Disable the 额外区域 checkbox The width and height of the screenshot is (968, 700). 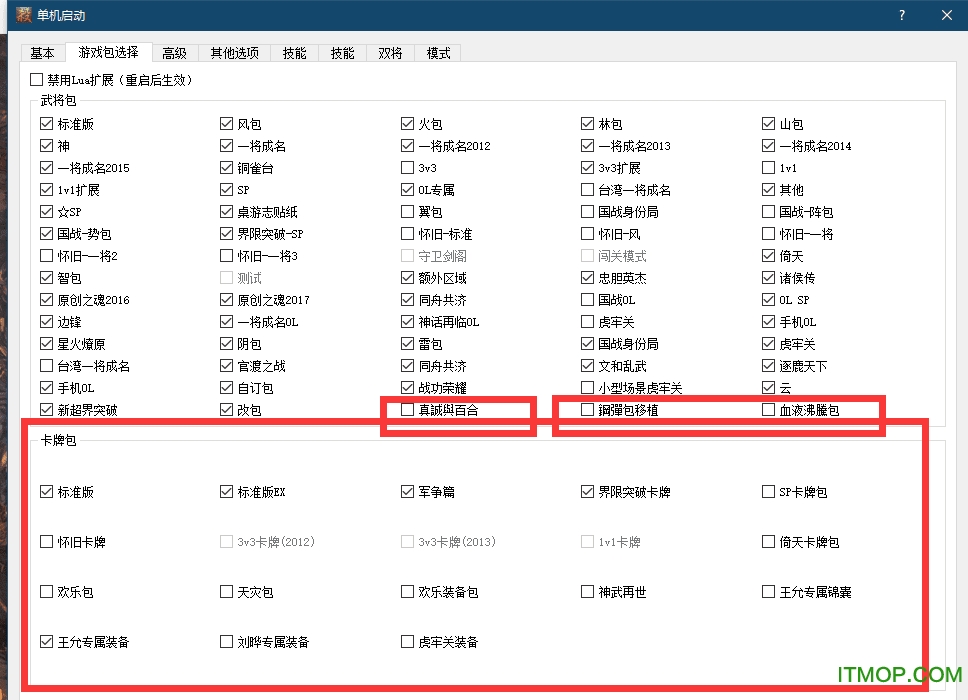407,278
